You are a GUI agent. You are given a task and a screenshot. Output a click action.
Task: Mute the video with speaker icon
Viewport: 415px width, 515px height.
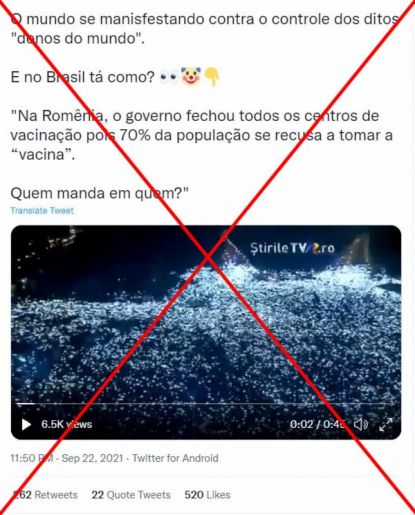pos(361,424)
